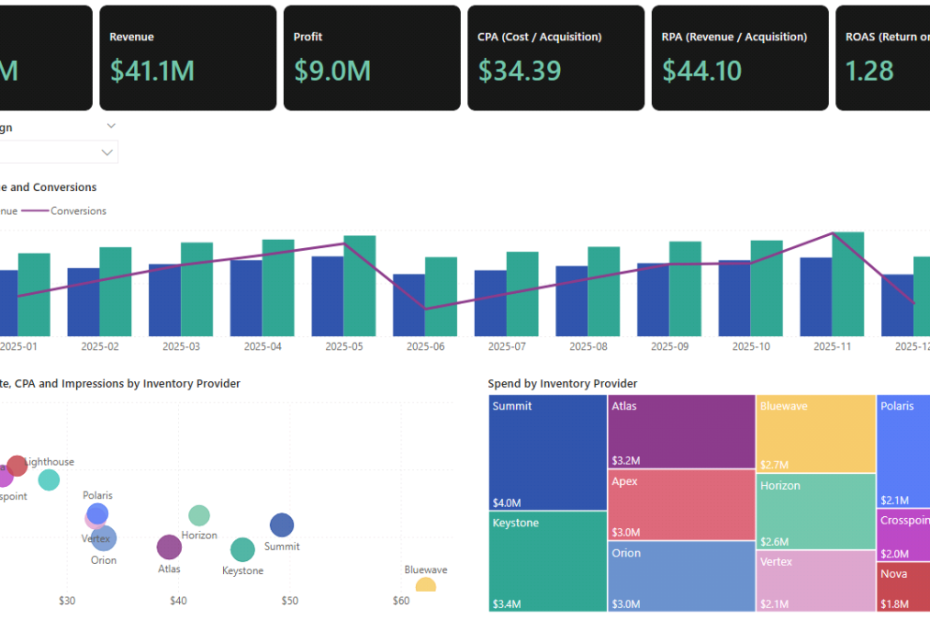Click the Horizon bubble in the scatter chart
Screen dimensions: 930x620
[199, 515]
